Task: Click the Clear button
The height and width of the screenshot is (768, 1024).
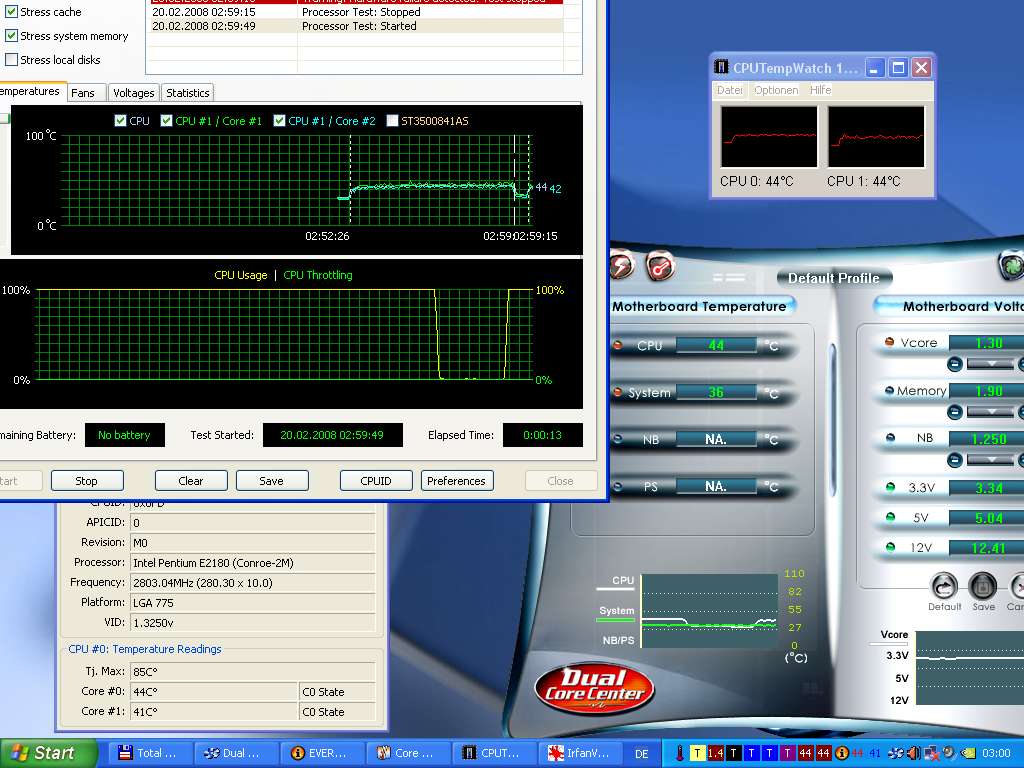Action: pyautogui.click(x=191, y=481)
